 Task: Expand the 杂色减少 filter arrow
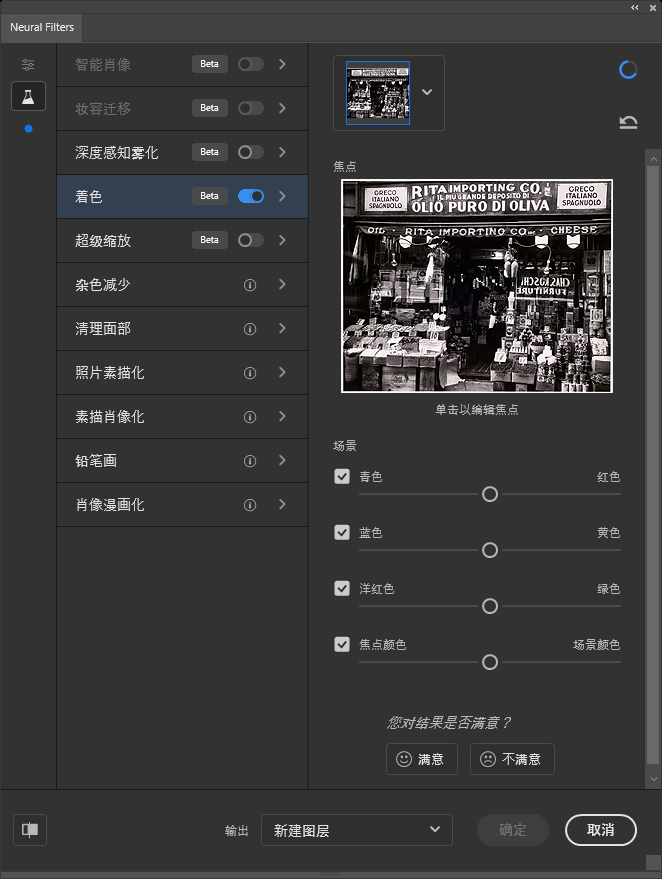tap(282, 284)
